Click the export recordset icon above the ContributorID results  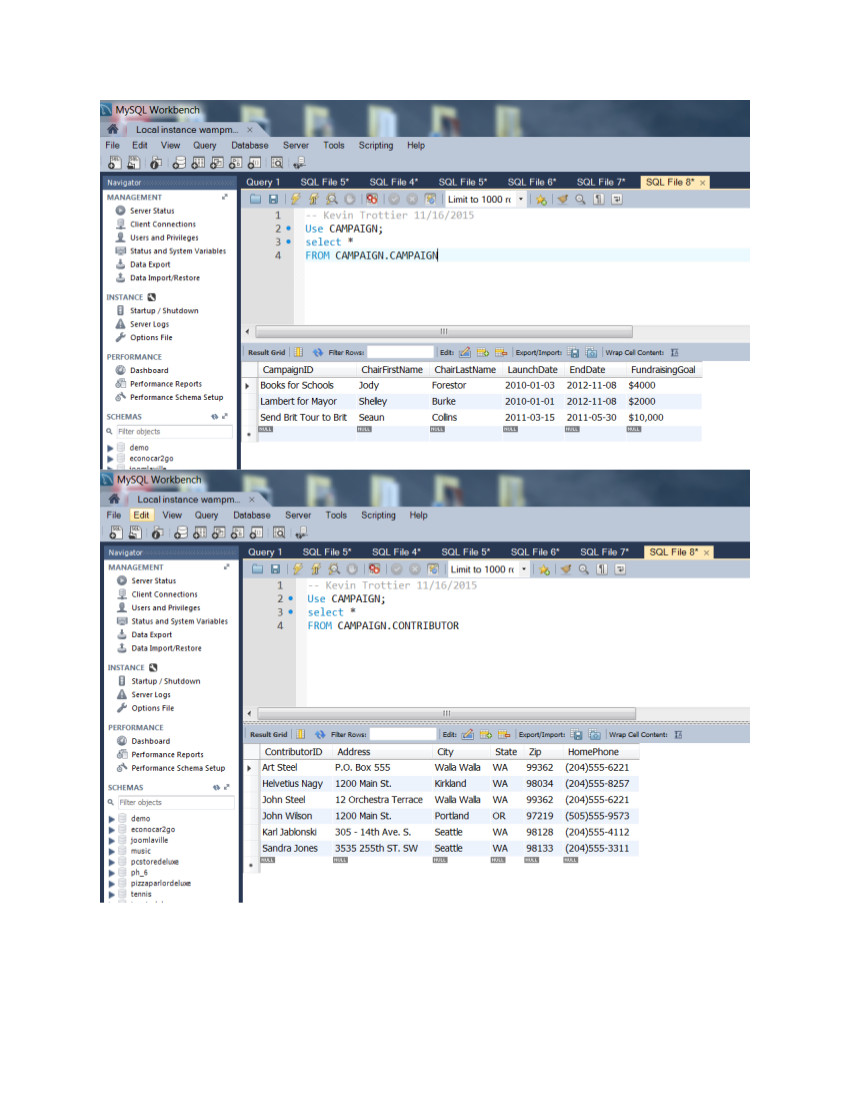coord(577,734)
